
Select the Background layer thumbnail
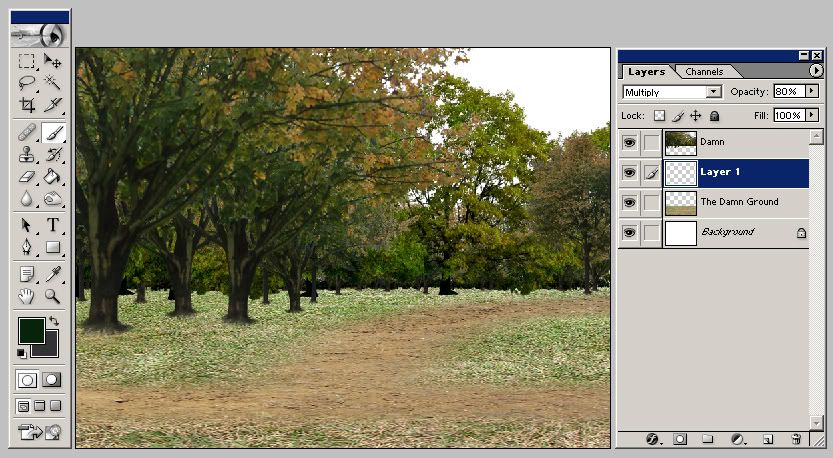click(x=681, y=233)
